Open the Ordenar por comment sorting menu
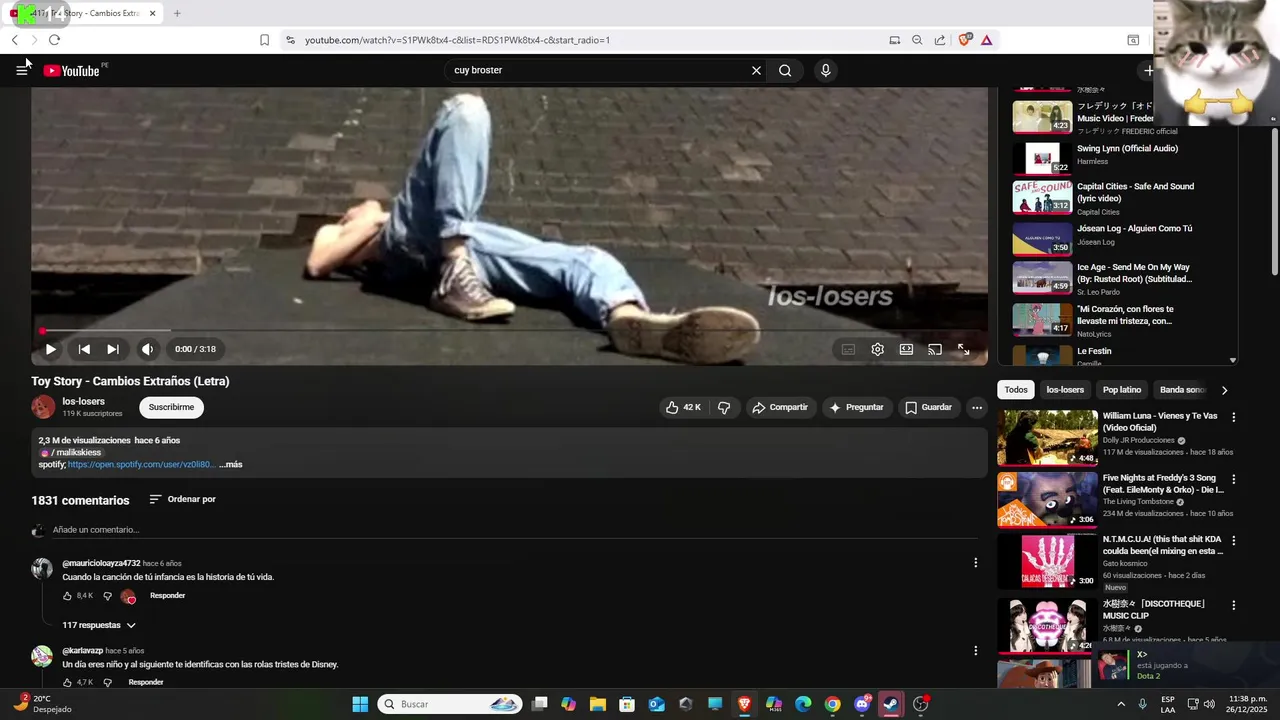 pyautogui.click(x=182, y=499)
